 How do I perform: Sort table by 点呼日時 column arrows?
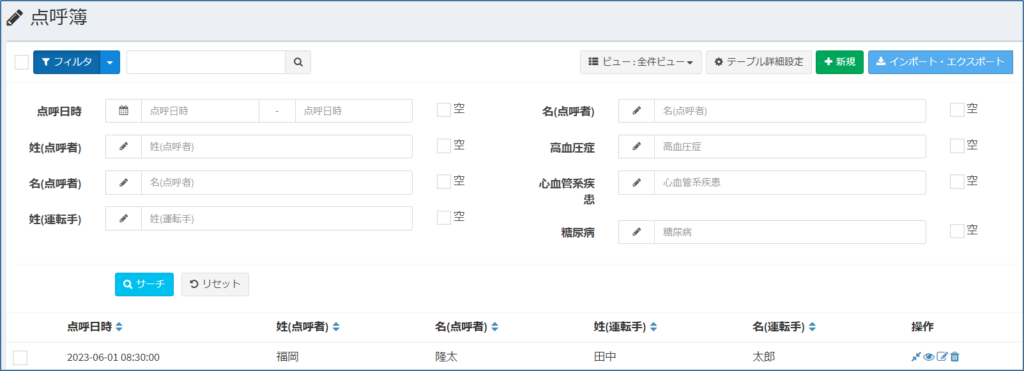[x=119, y=327]
